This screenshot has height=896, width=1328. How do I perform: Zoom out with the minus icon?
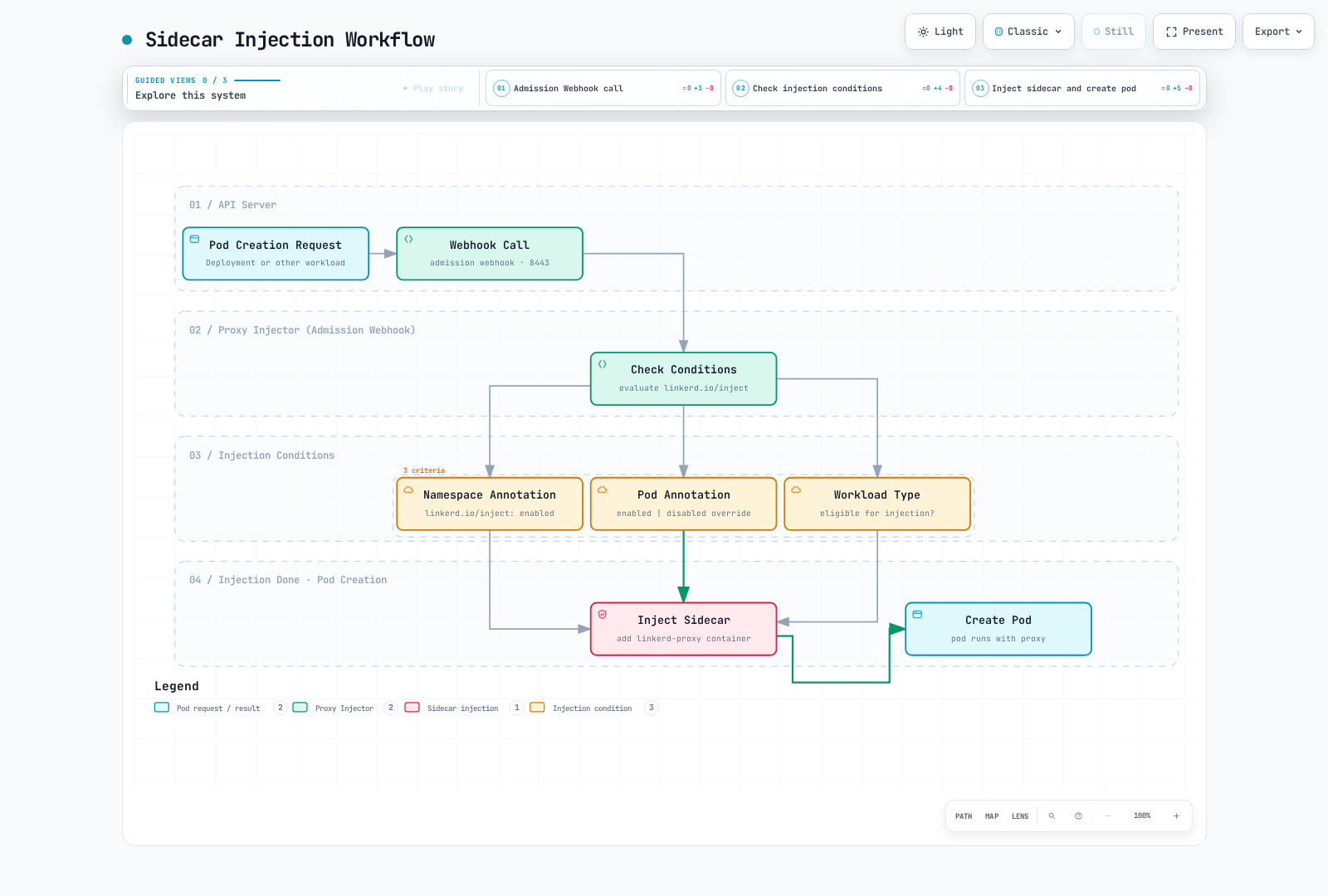click(1108, 816)
